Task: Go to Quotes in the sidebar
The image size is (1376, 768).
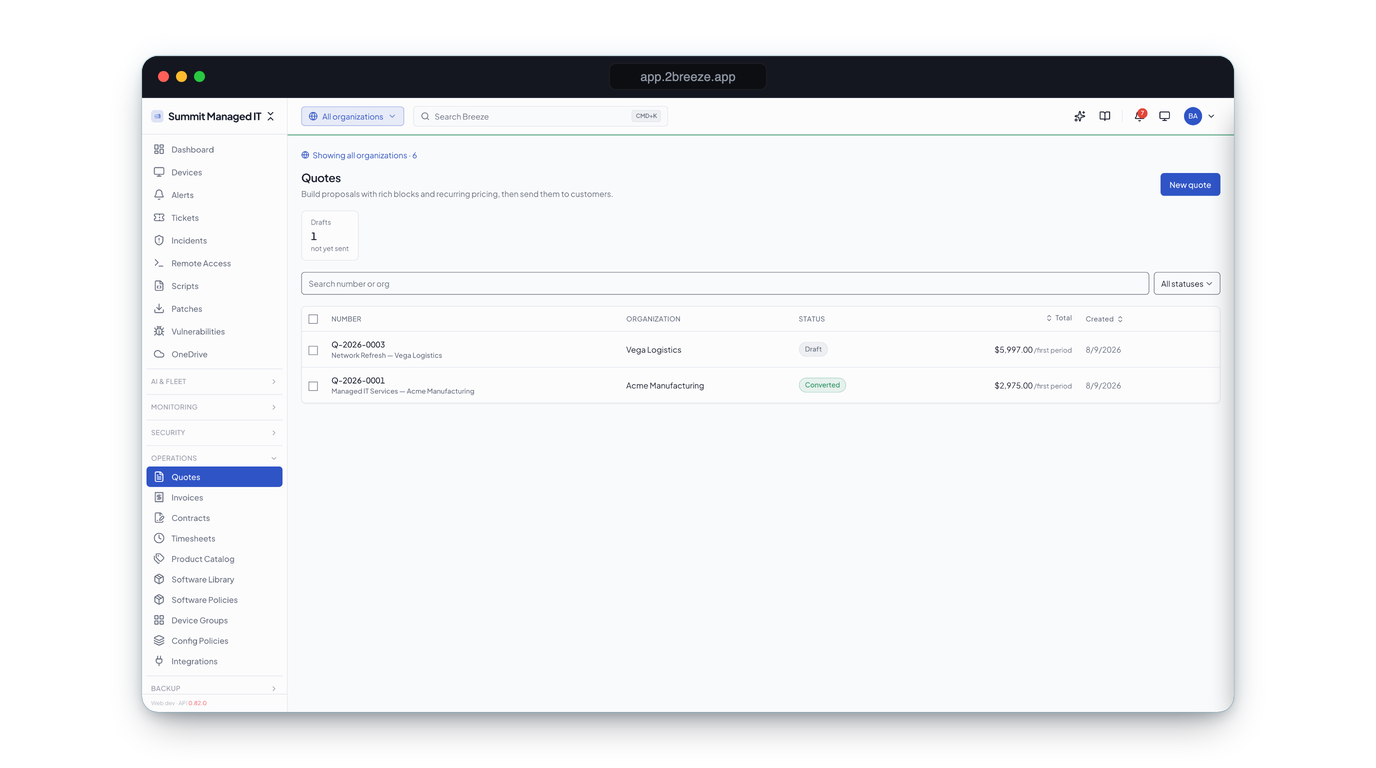Action: tap(214, 477)
